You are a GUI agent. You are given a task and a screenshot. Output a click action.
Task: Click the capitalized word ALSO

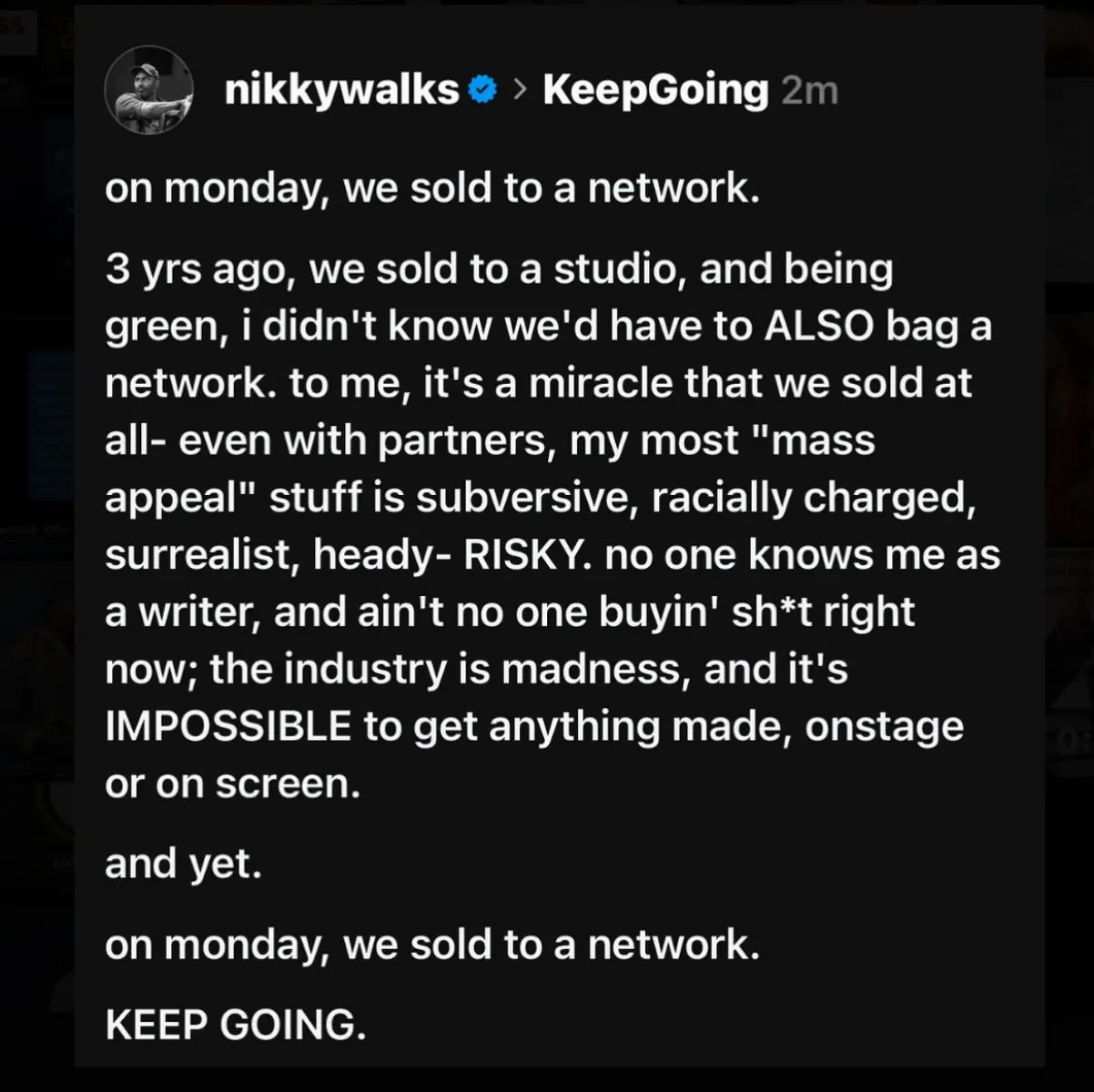click(818, 327)
